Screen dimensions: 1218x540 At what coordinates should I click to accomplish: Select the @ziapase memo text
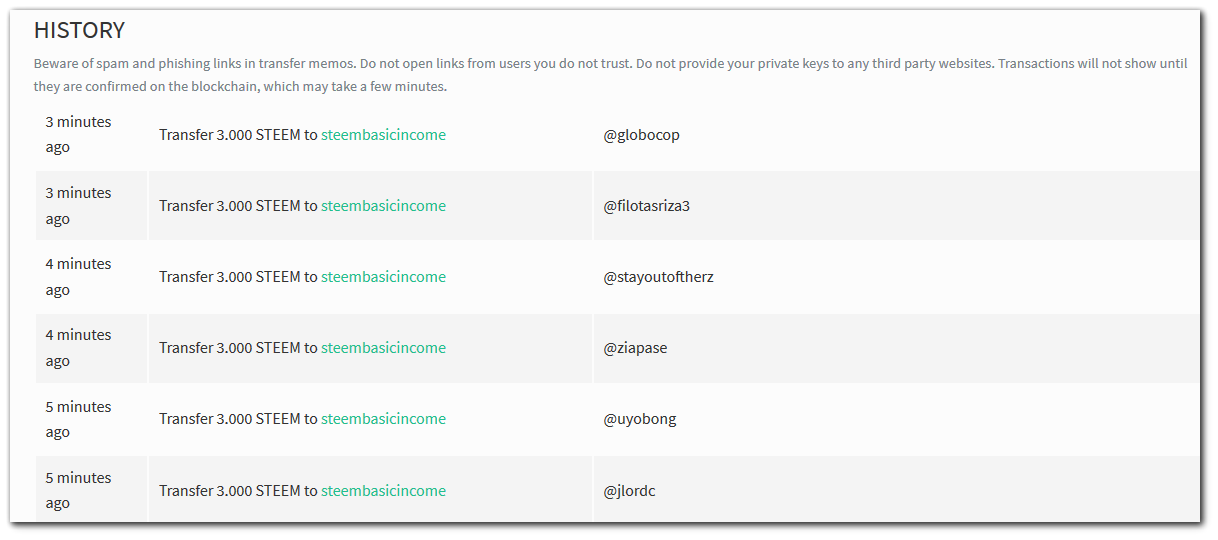pos(635,348)
